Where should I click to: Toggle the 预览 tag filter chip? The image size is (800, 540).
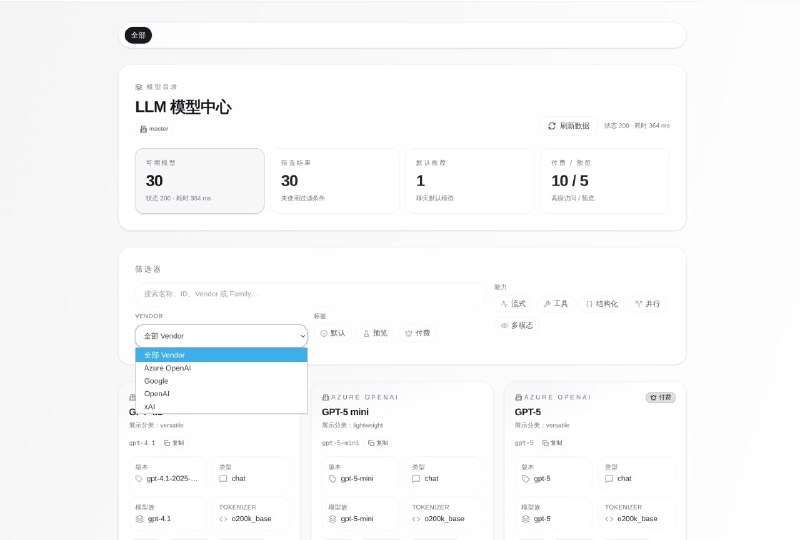tap(374, 333)
